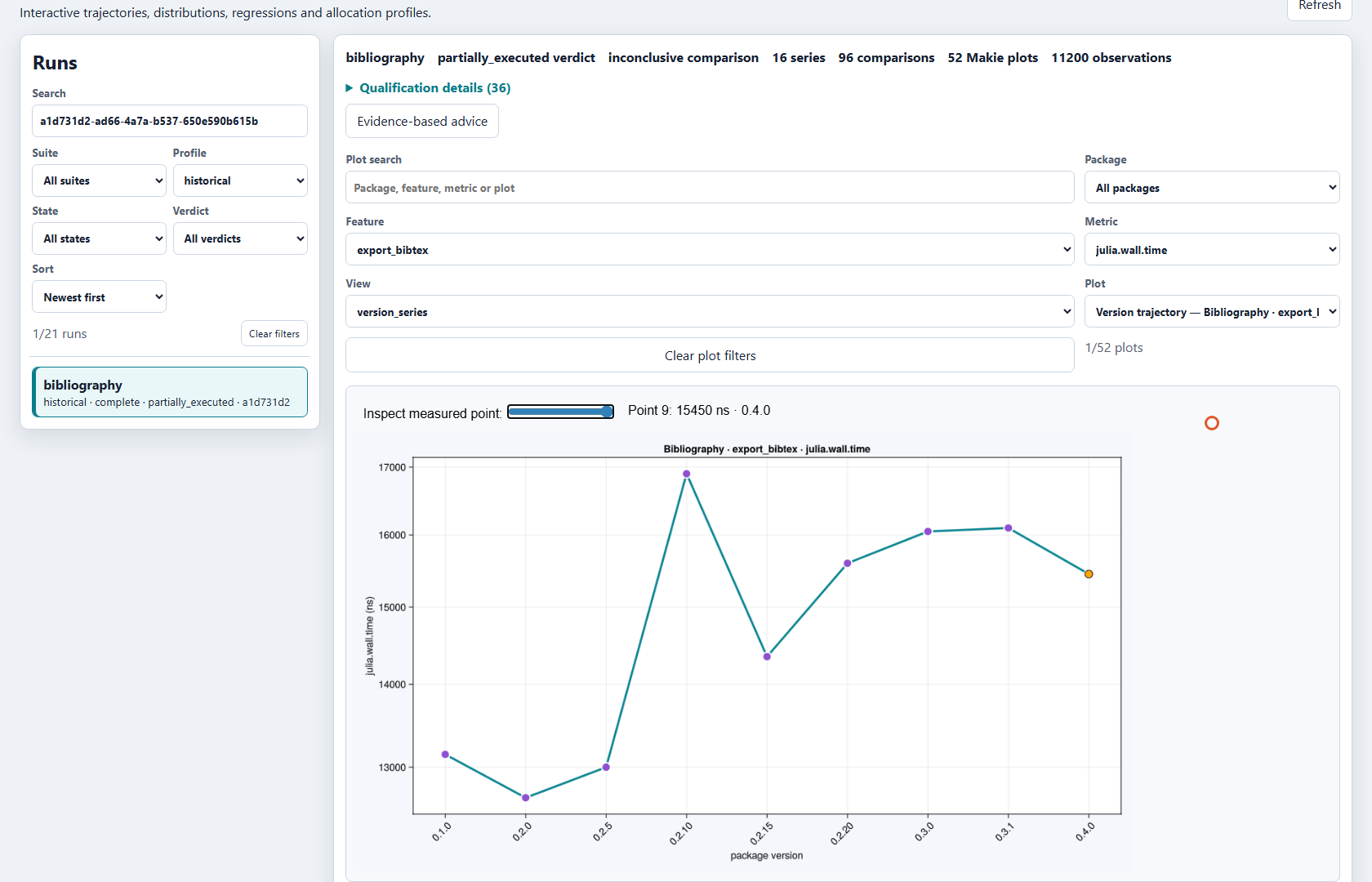Click the data point at version 0.1.0

[x=445, y=755]
